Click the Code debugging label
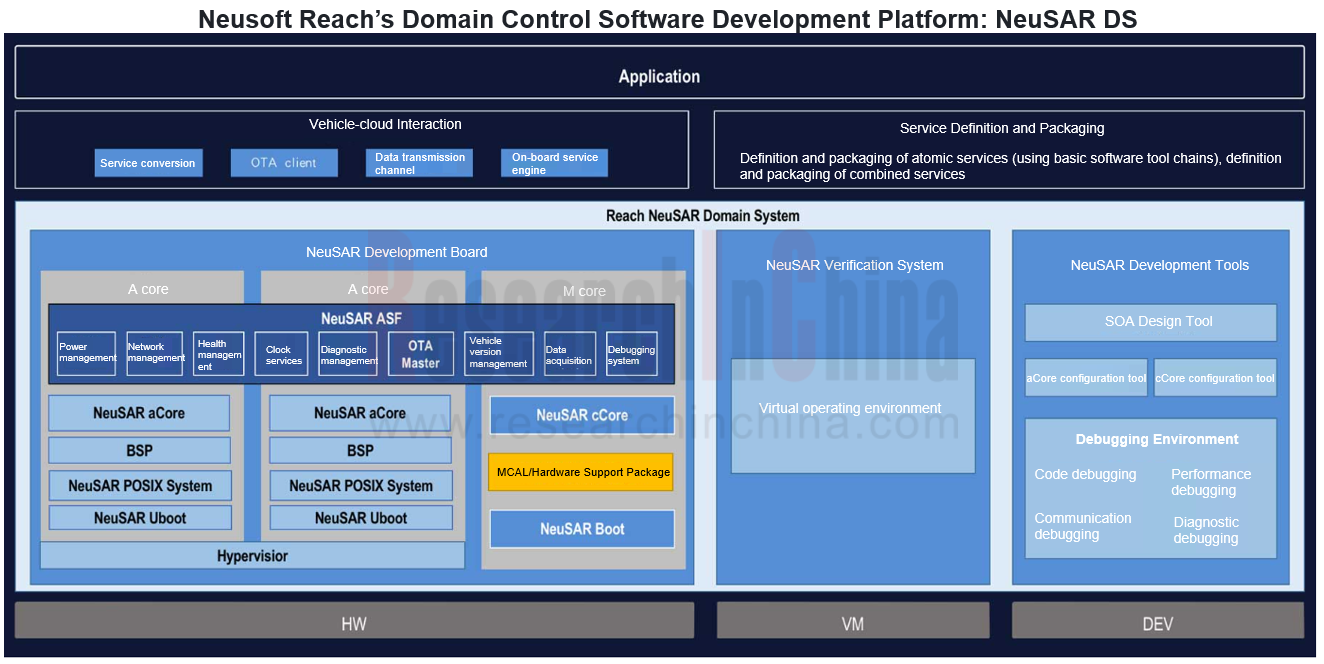Image resolution: width=1324 pixels, height=664 pixels. click(x=1085, y=474)
